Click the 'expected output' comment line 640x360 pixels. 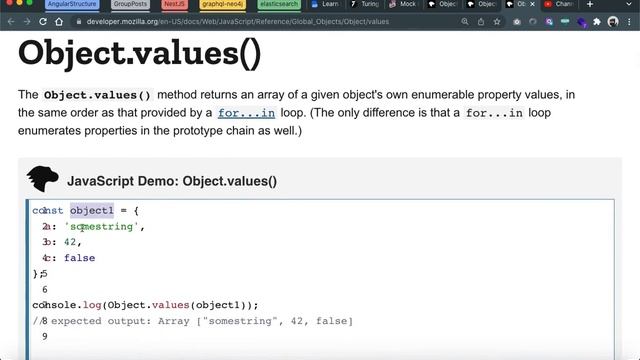[193, 321]
